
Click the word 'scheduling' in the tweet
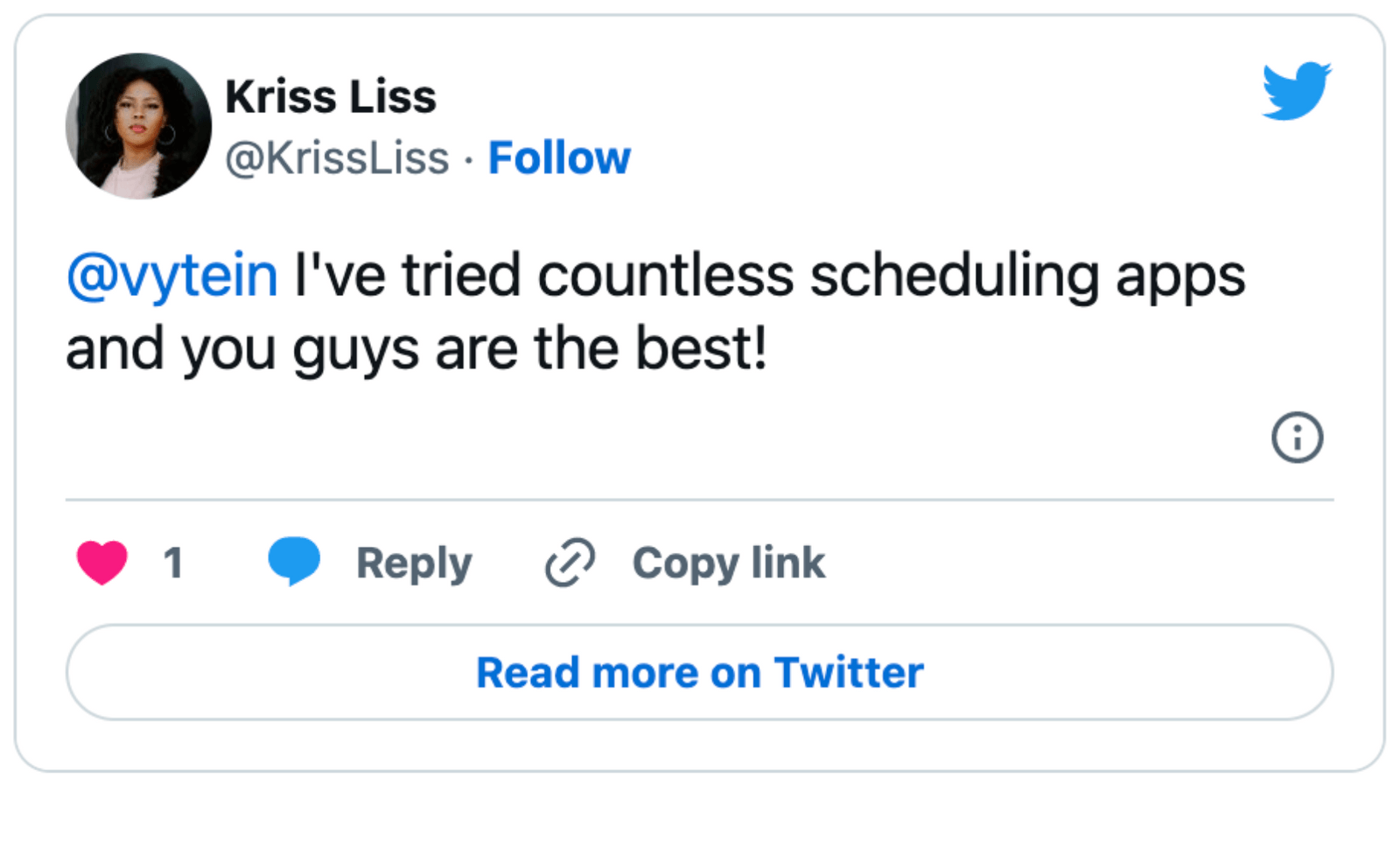954,276
